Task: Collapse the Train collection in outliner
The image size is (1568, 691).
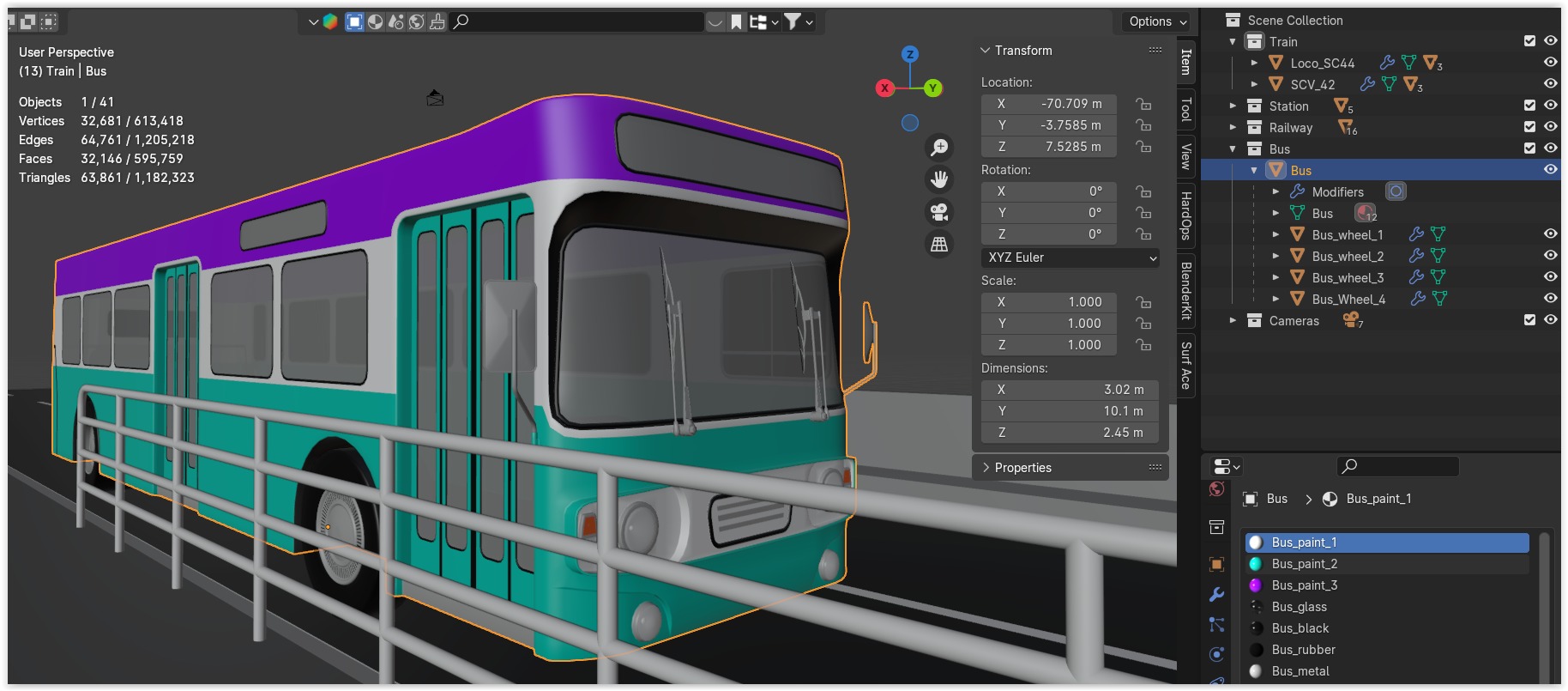Action: pos(1233,41)
